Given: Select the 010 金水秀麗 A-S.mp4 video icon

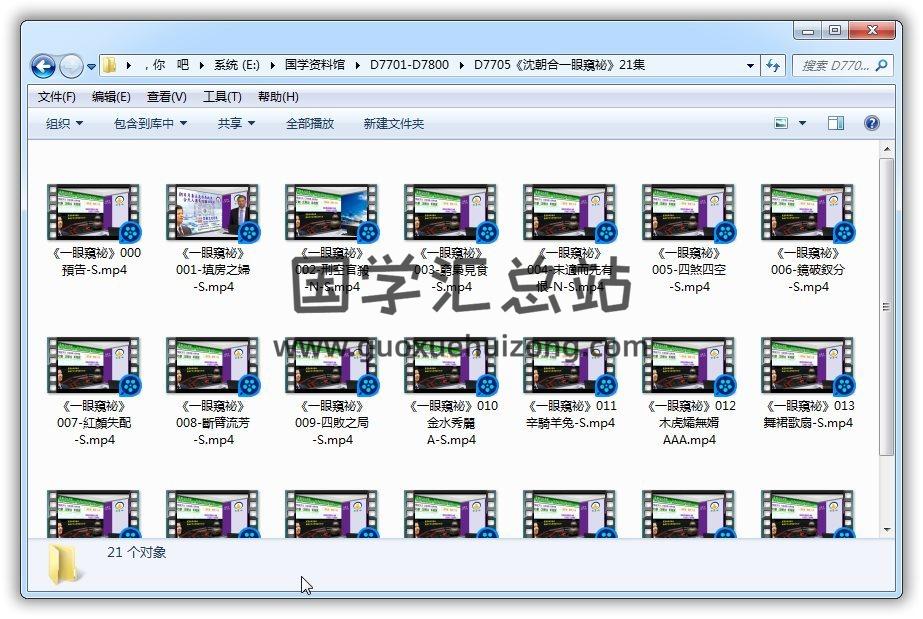Looking at the screenshot, I should [x=451, y=365].
